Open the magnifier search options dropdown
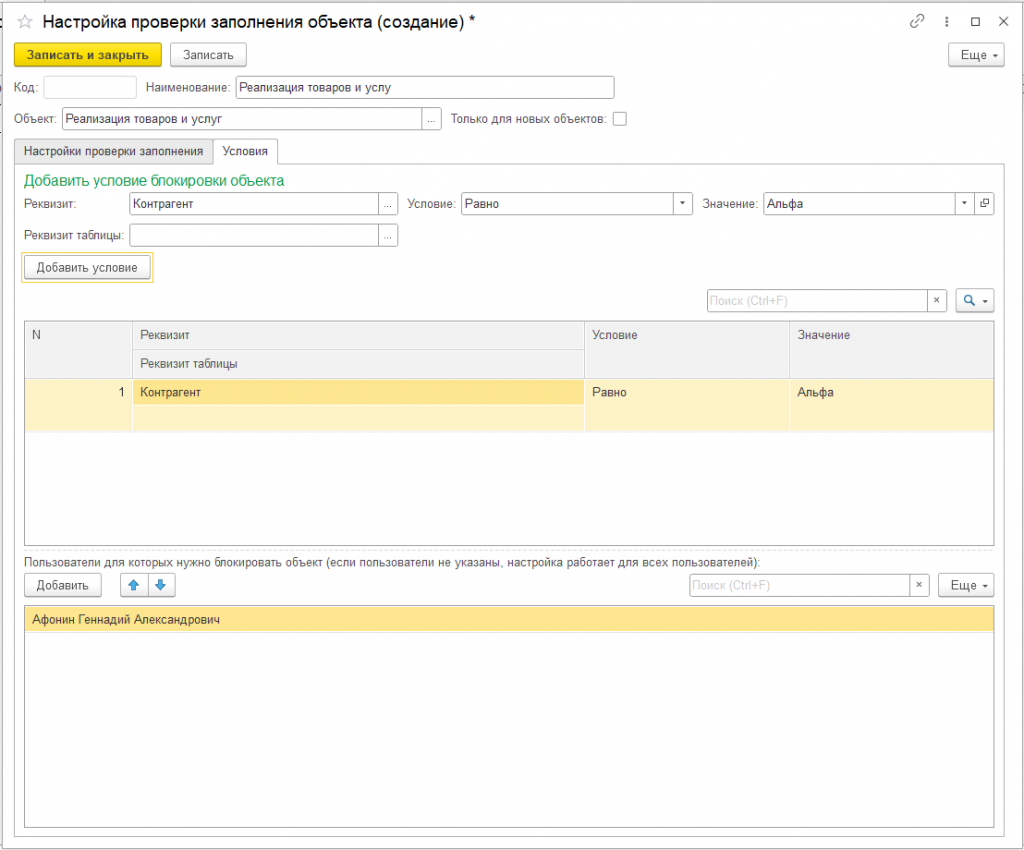 tap(975, 300)
